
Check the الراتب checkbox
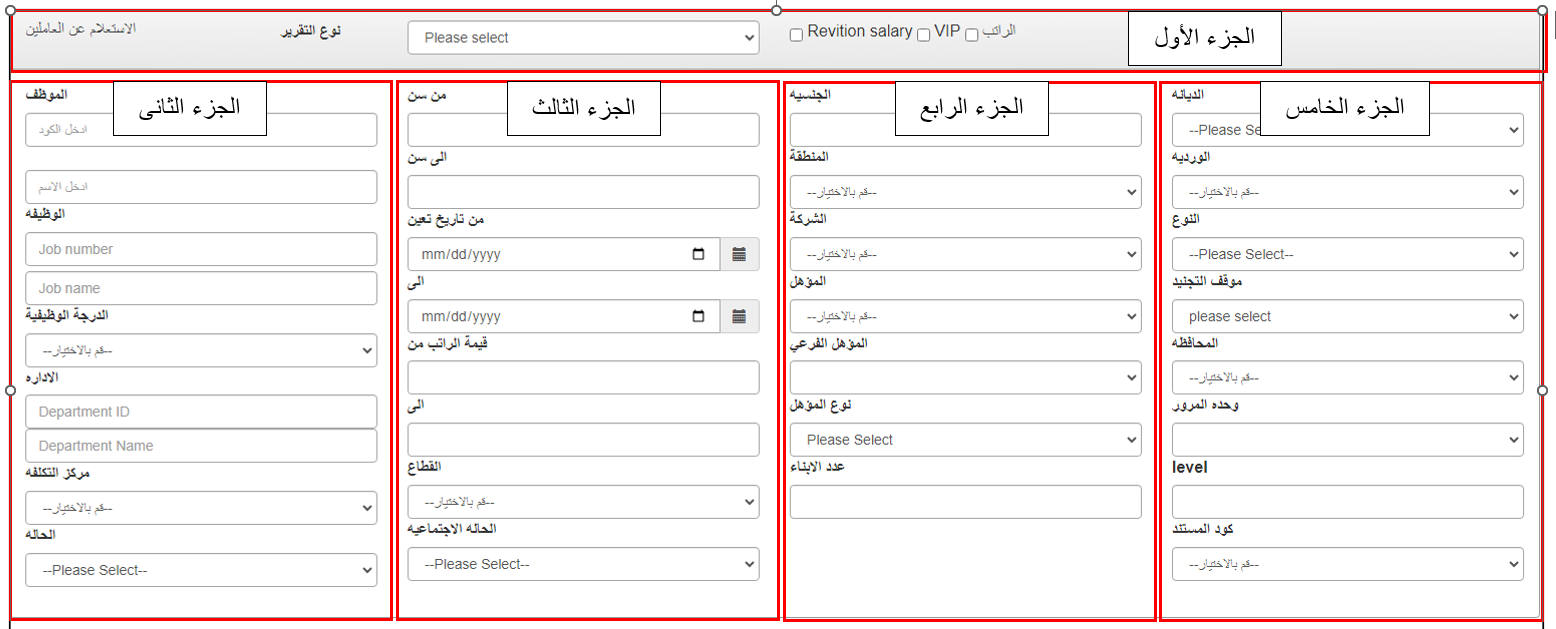click(972, 35)
